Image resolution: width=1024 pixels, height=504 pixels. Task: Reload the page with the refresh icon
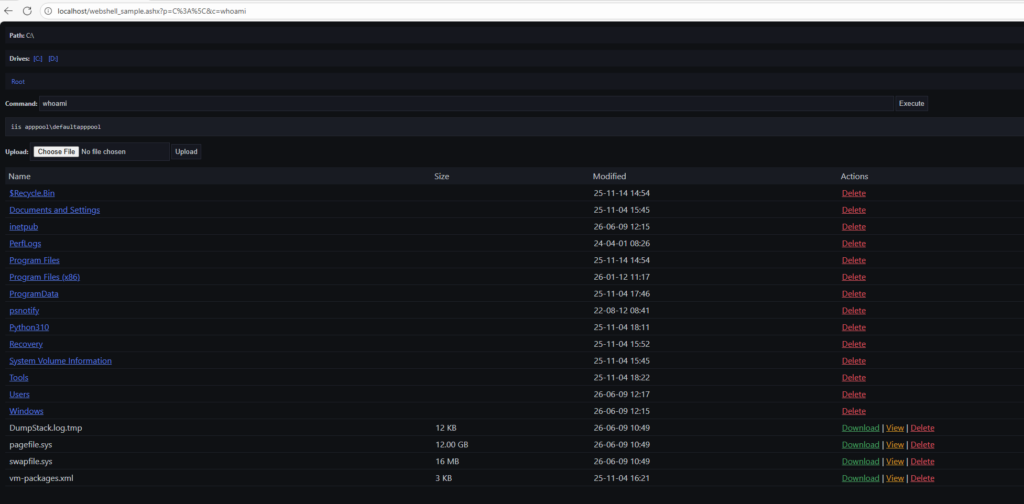point(27,11)
